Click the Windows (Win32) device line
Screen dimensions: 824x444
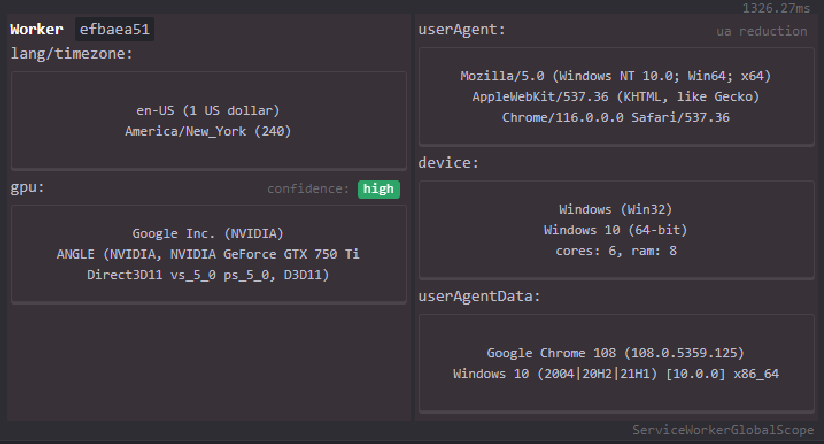[x=615, y=210]
